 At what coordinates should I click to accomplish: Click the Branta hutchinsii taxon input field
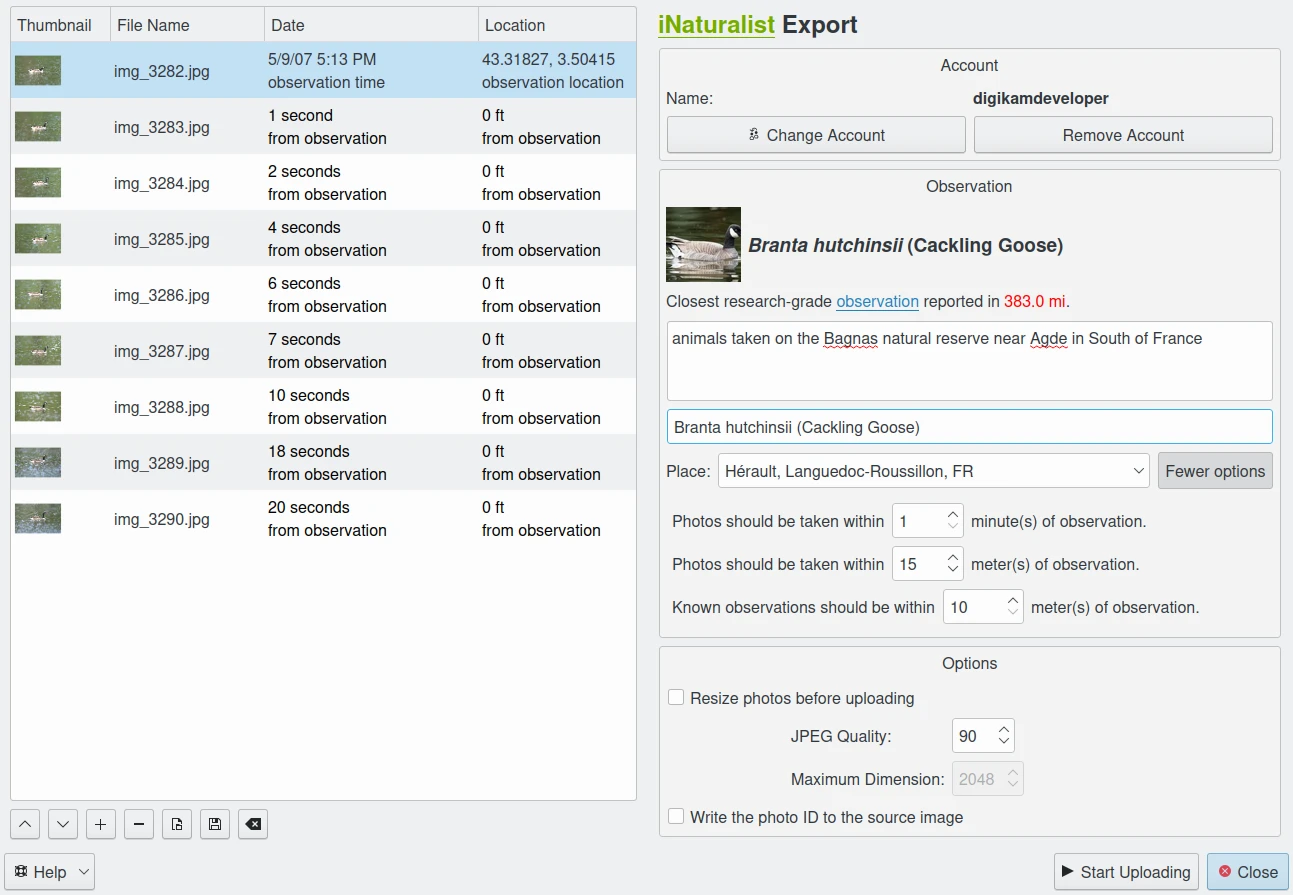tap(968, 427)
